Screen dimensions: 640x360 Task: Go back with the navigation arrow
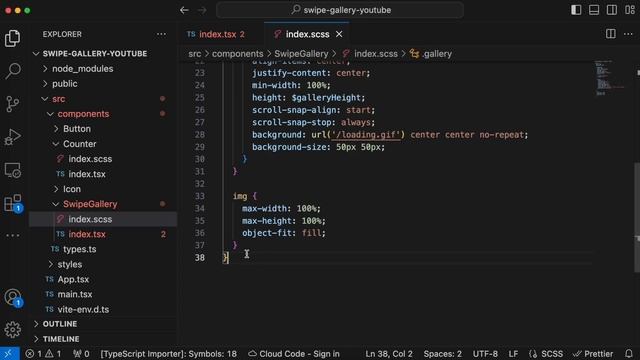click(184, 10)
